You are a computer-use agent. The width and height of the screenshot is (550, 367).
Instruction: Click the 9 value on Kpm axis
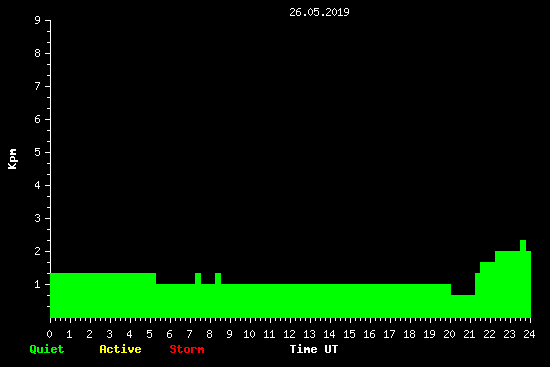tap(38, 20)
